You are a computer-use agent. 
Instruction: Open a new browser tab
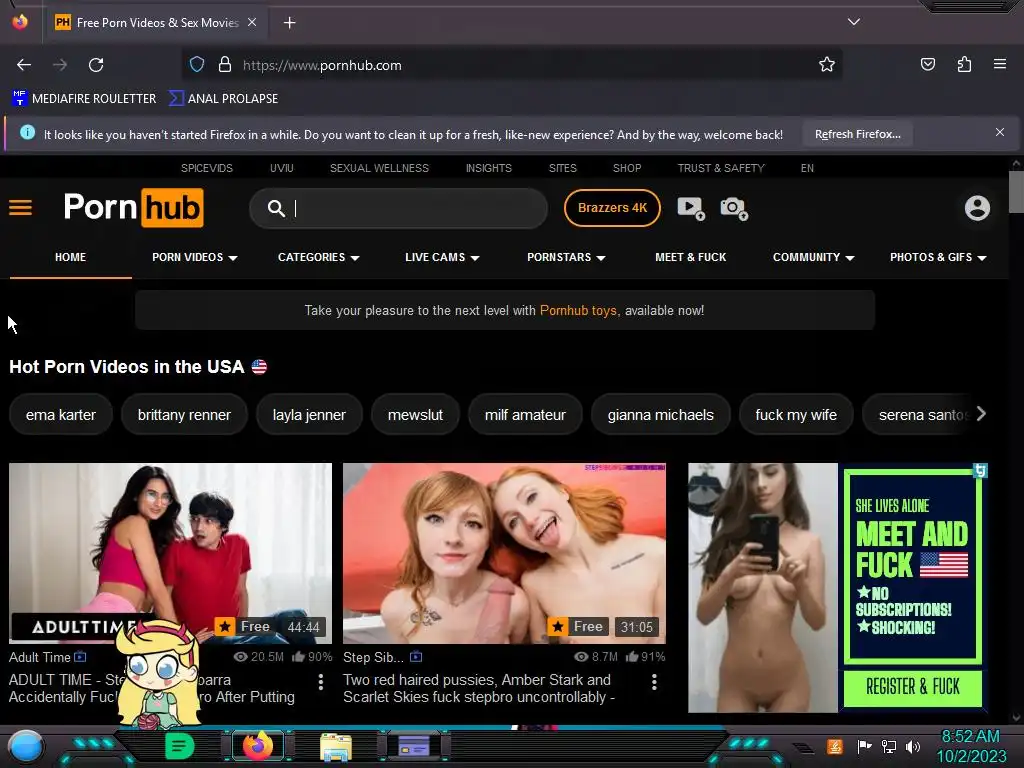point(289,23)
